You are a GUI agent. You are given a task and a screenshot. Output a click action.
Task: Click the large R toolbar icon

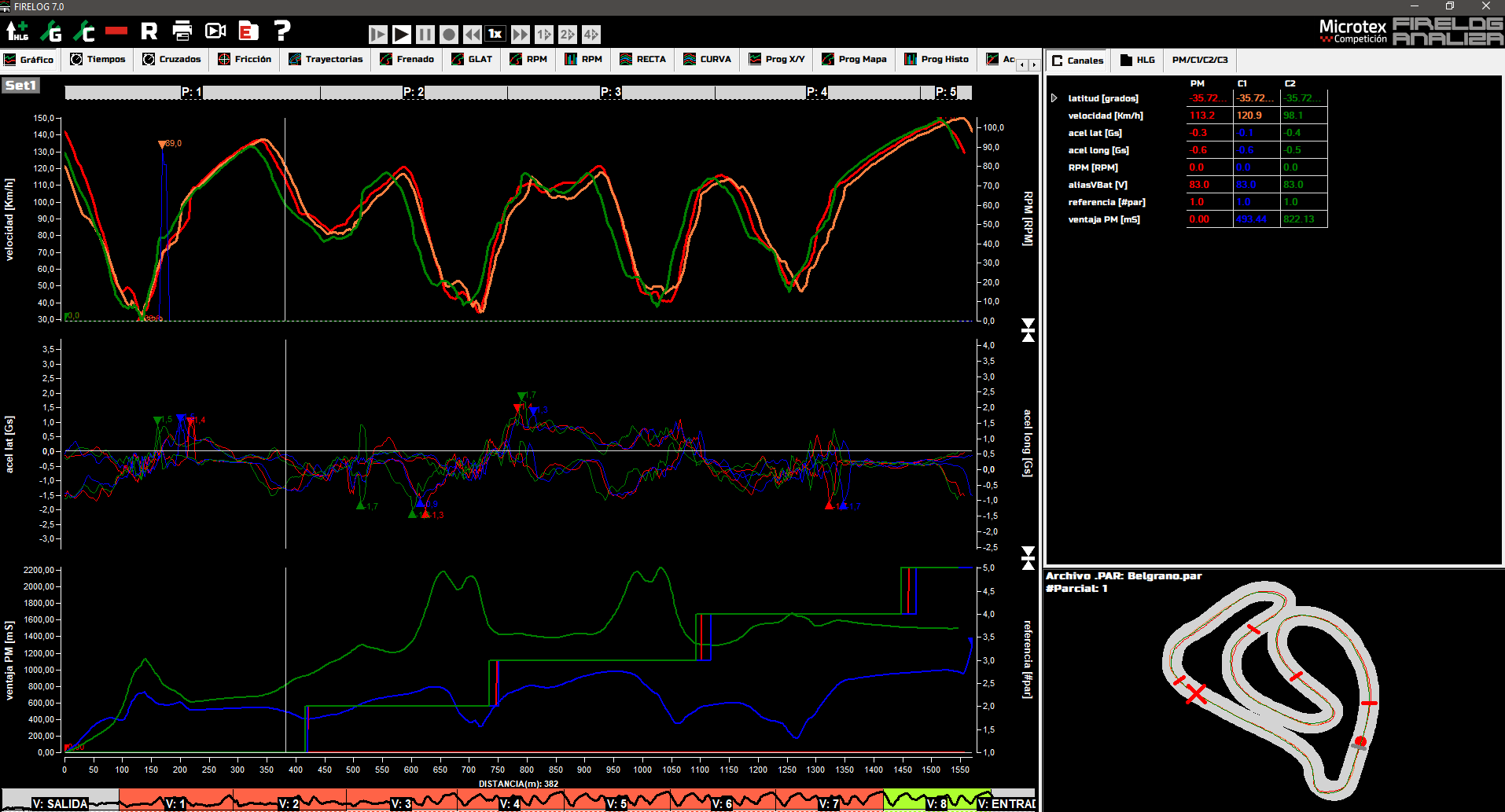(x=149, y=31)
